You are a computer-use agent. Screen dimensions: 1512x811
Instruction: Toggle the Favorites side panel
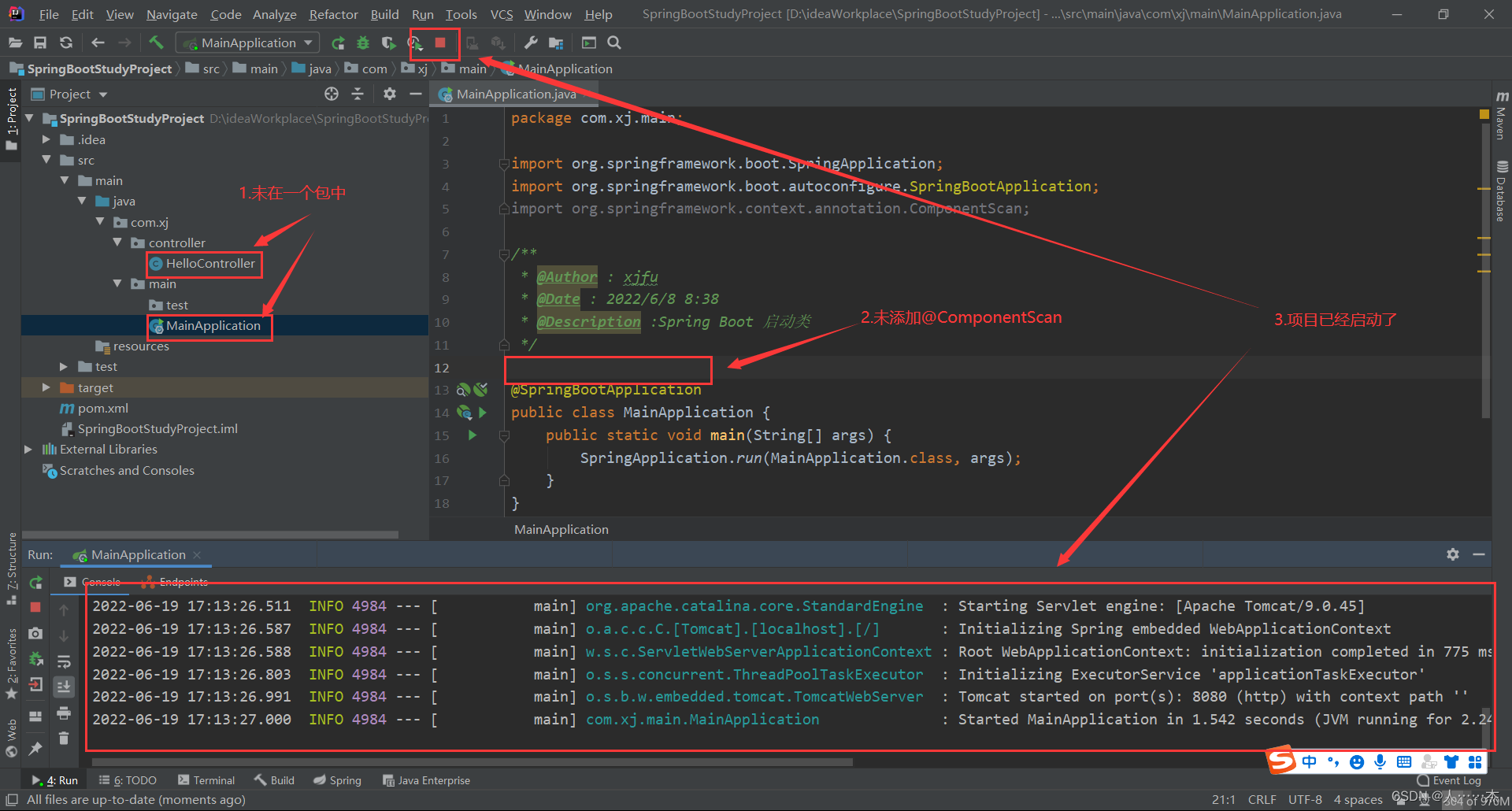(x=11, y=663)
